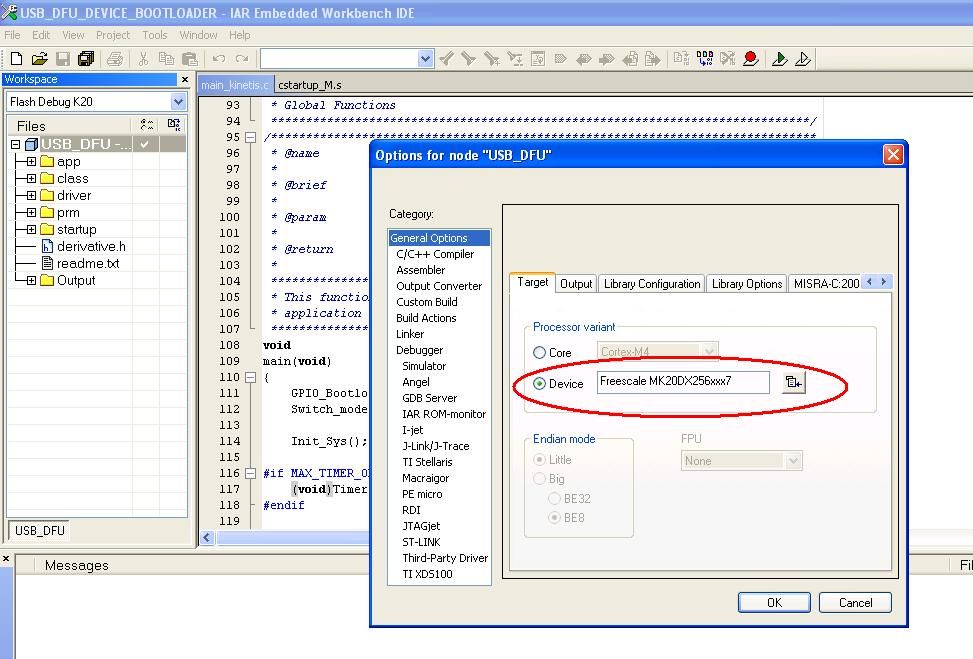Click the editor horizontal scrollbar left arrow

point(207,538)
